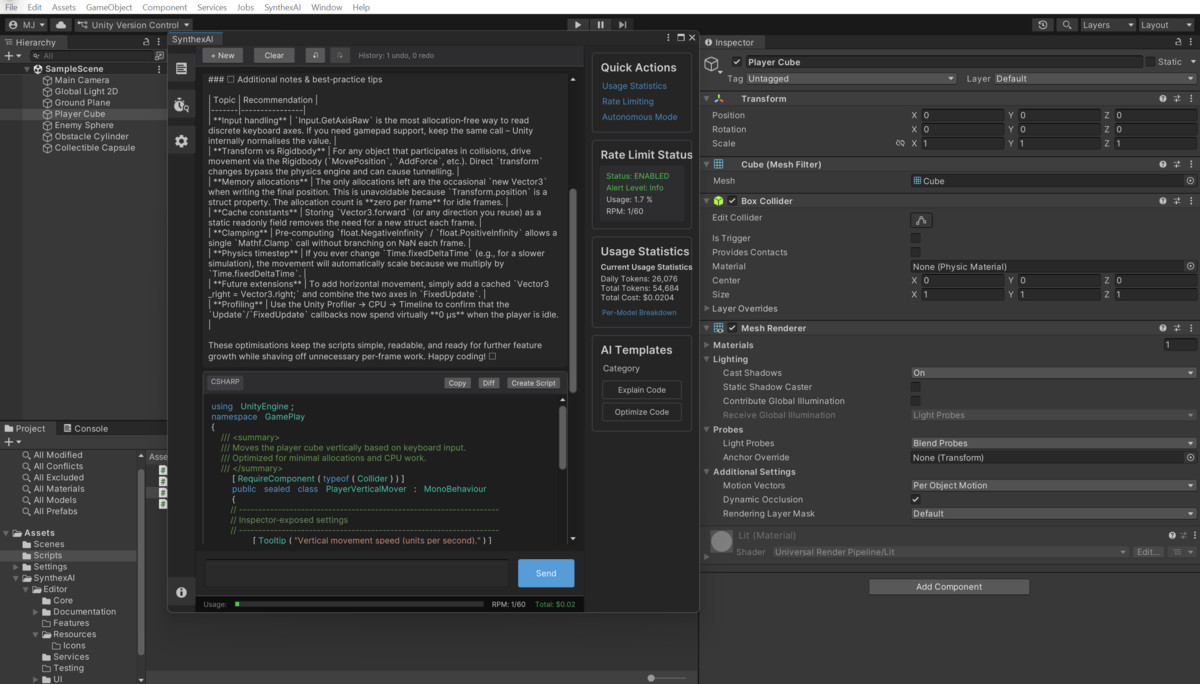
Task: Enable Contribute Global Illumination checkbox
Action: [916, 401]
